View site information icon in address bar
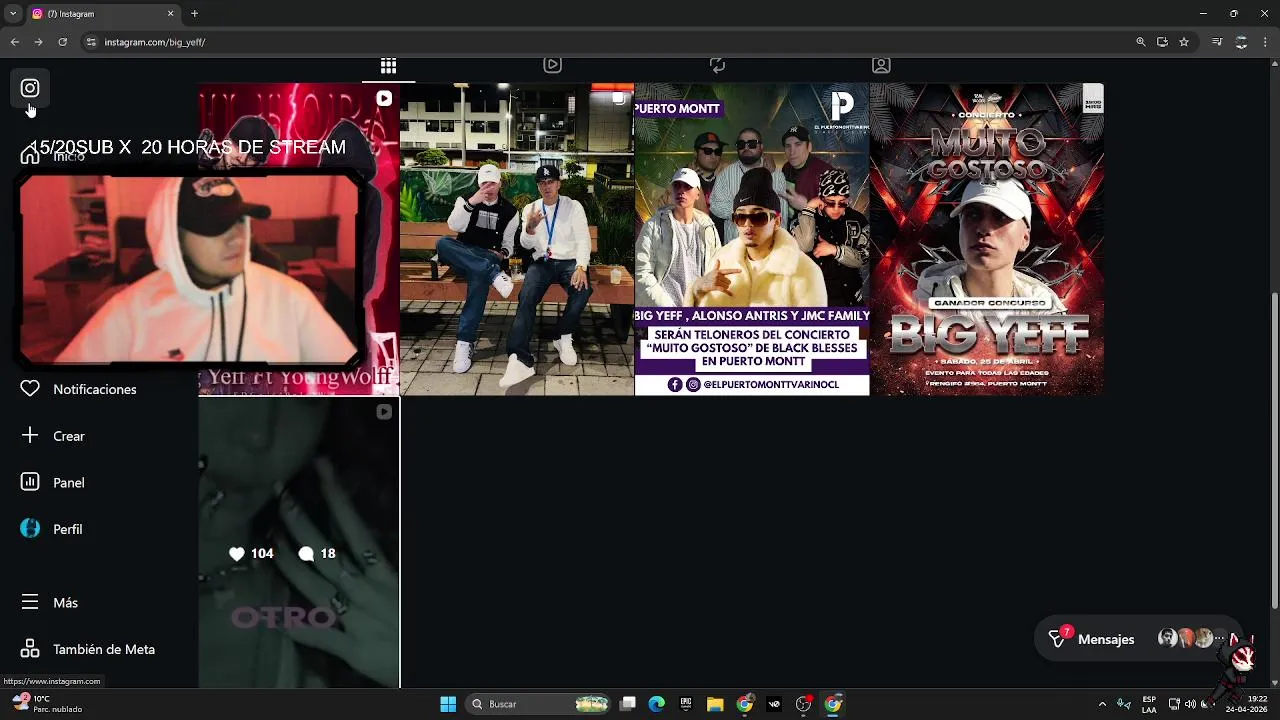Image resolution: width=1280 pixels, height=720 pixels. coord(91,42)
